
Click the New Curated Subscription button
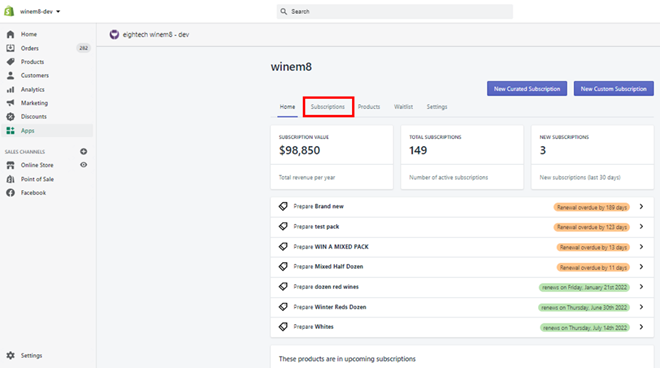coord(527,89)
